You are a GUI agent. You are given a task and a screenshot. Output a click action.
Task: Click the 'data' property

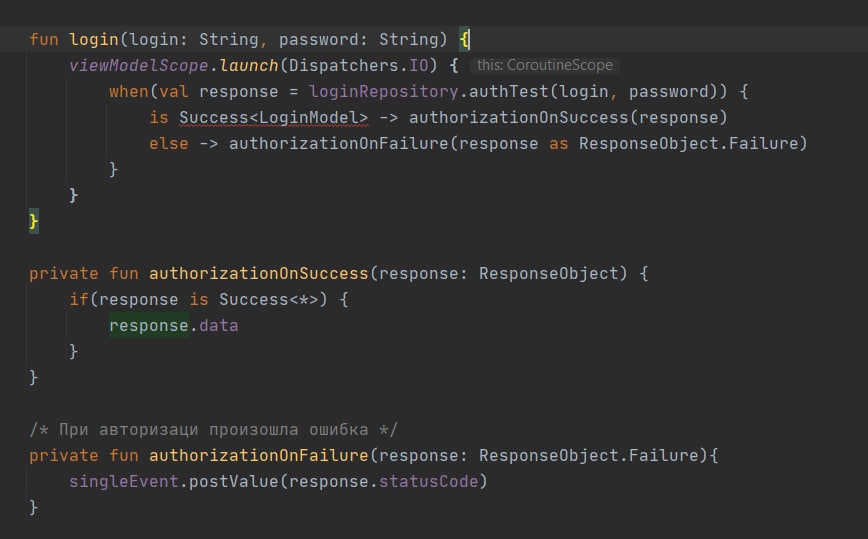tap(219, 325)
